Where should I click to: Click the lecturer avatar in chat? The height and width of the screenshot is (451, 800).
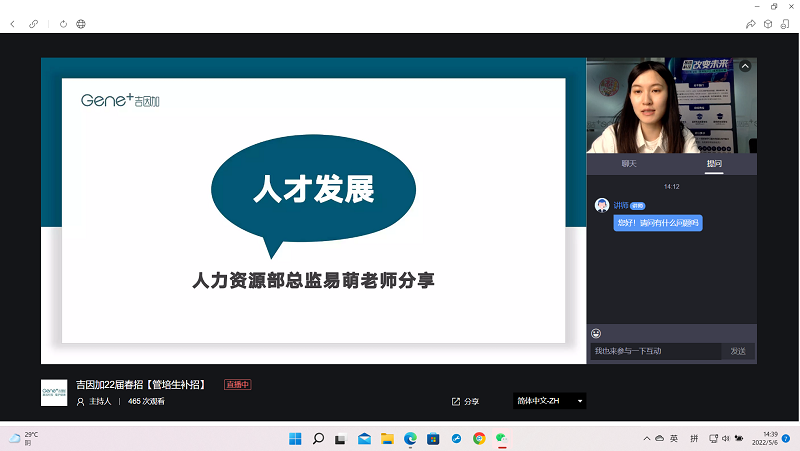coord(602,205)
